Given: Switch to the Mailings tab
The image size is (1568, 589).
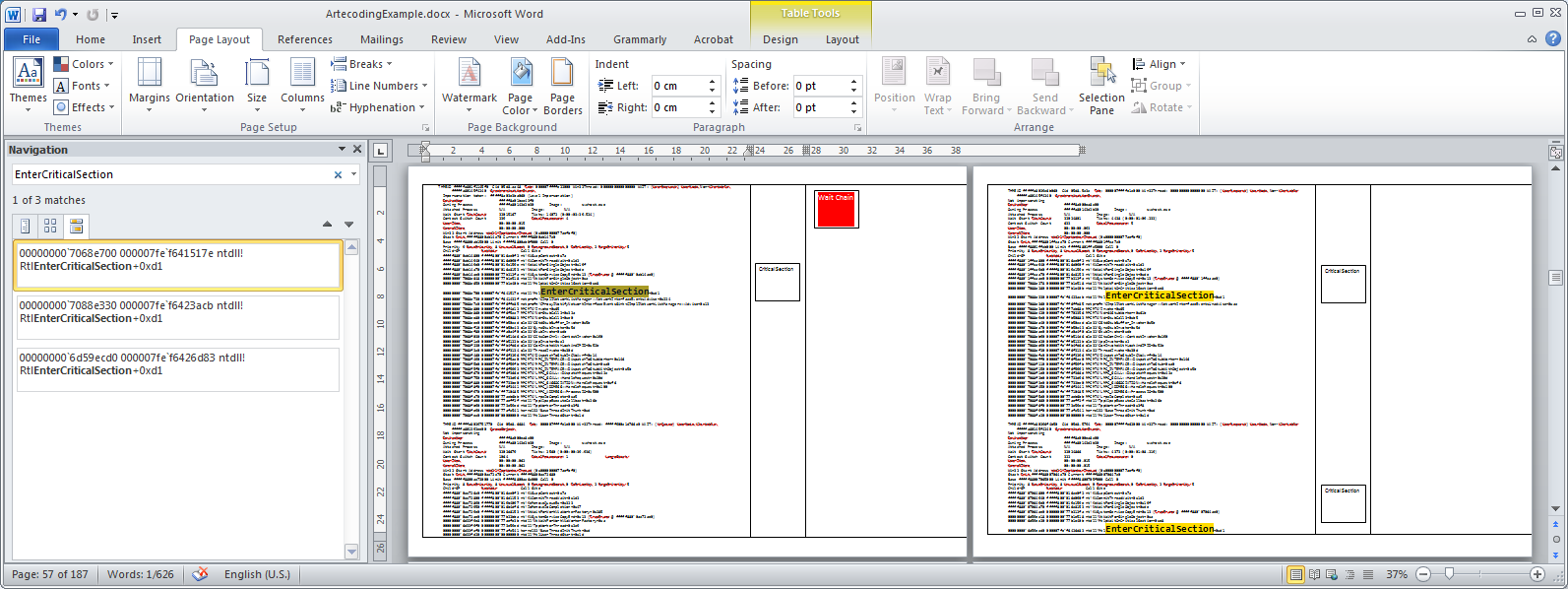Looking at the screenshot, I should pyautogui.click(x=382, y=39).
